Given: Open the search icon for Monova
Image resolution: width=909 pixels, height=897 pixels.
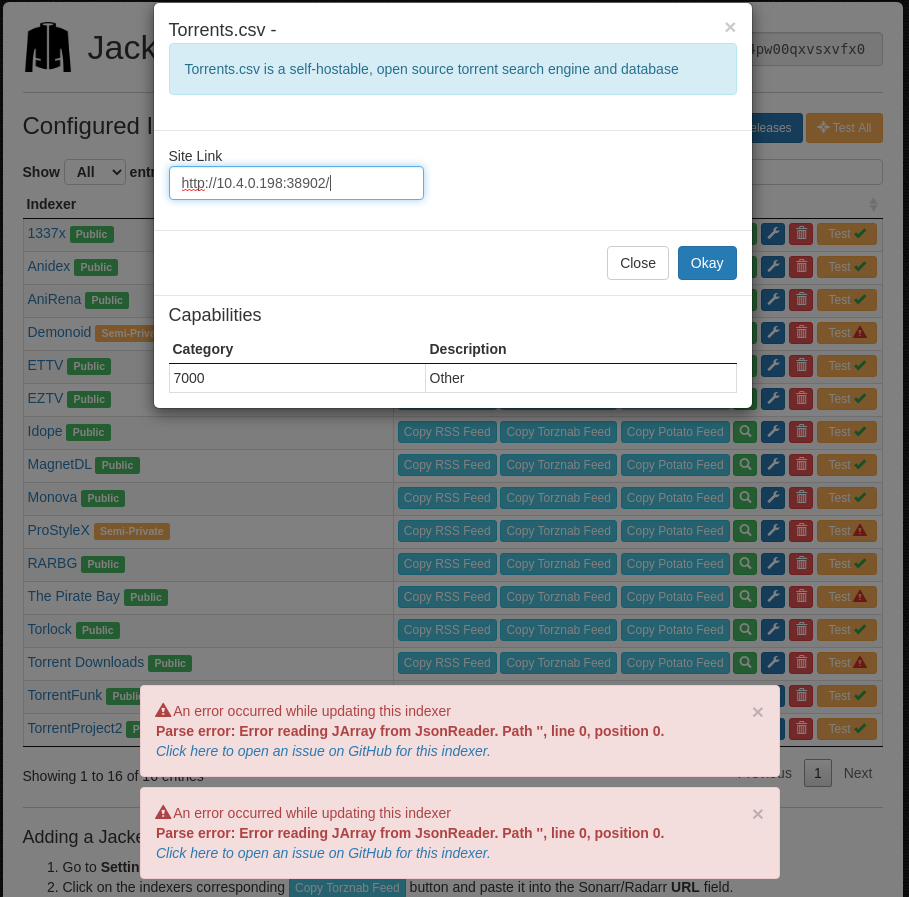Looking at the screenshot, I should click(745, 498).
